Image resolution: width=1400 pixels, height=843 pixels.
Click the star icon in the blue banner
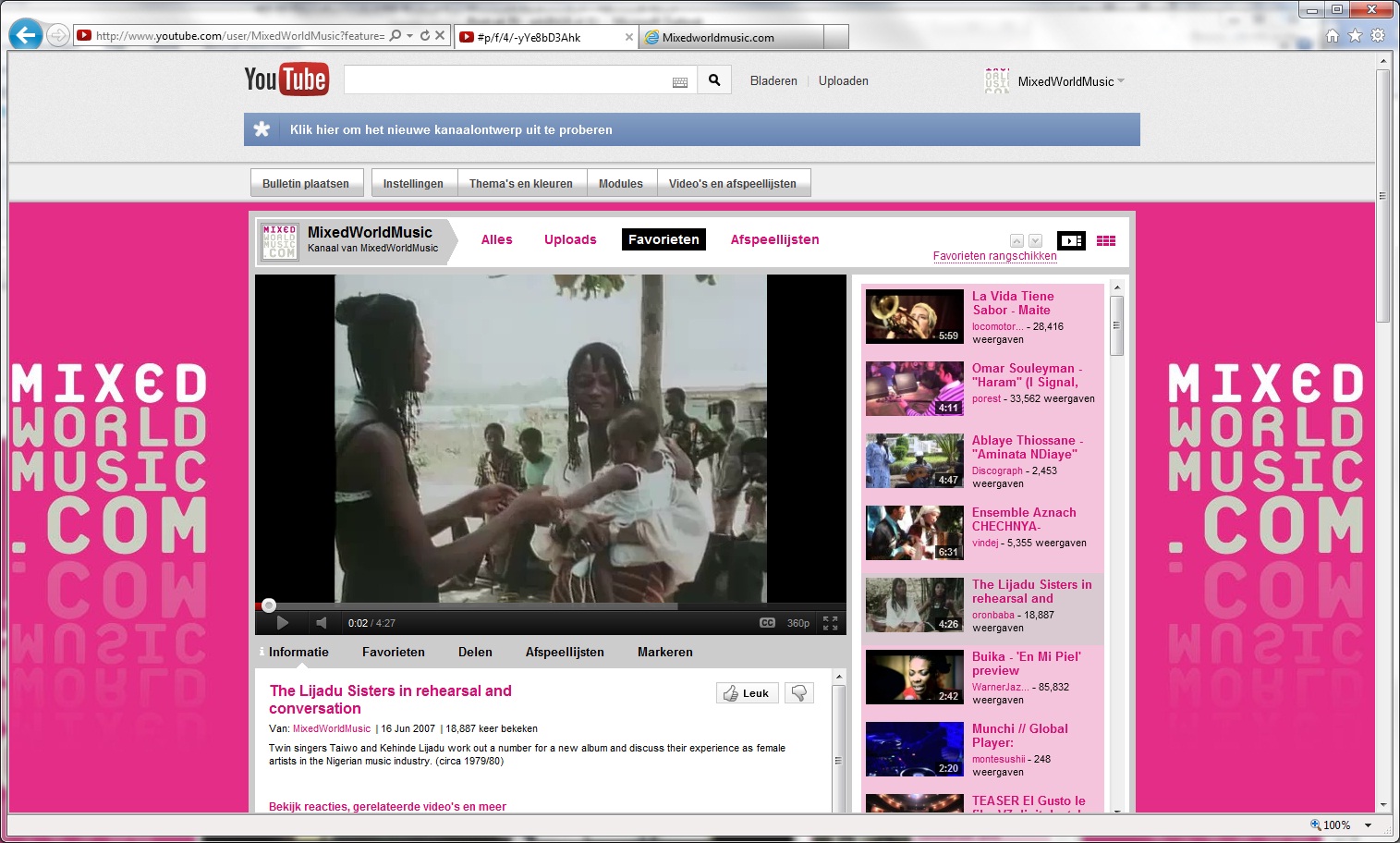tap(262, 129)
